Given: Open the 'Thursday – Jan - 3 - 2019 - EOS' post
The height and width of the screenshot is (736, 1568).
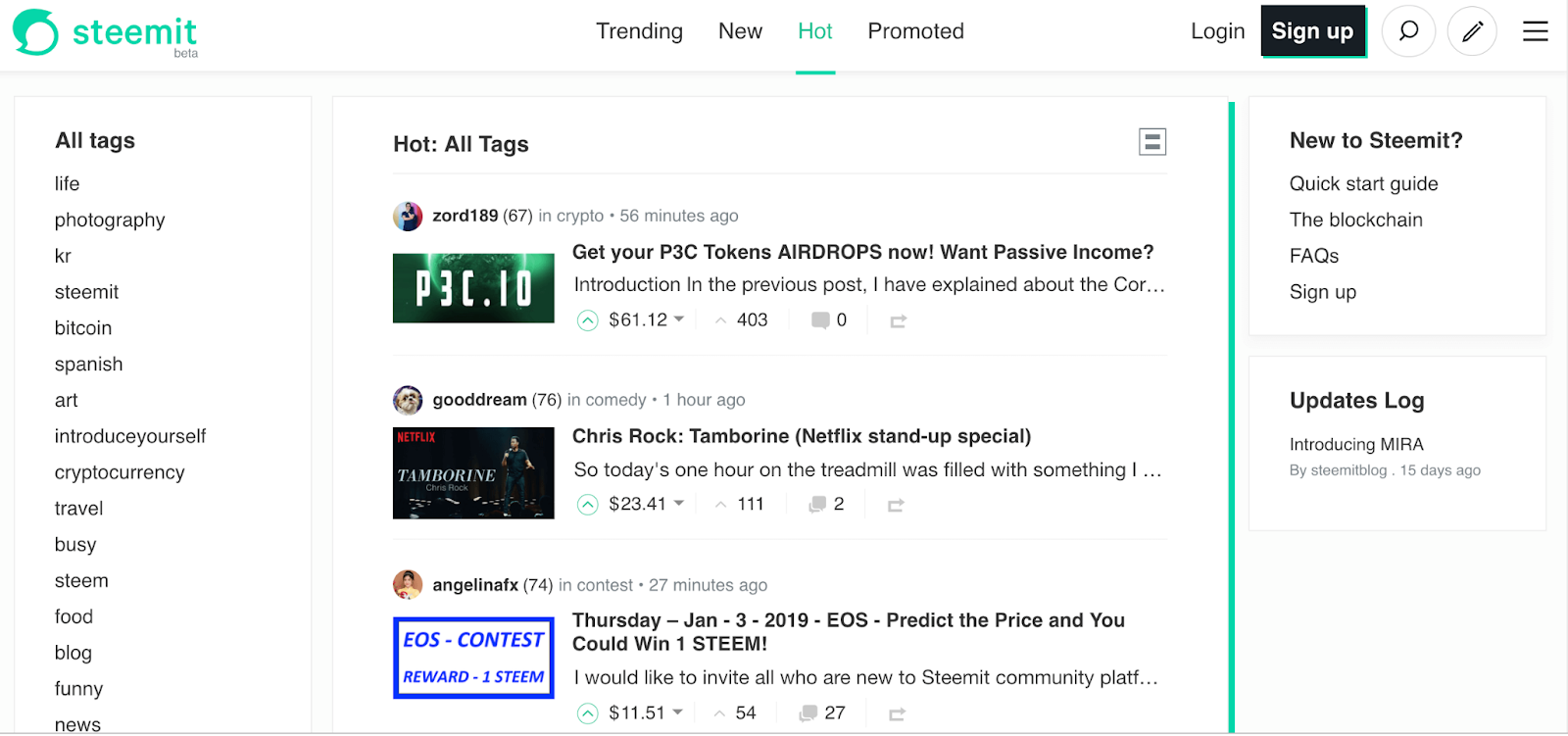Looking at the screenshot, I should (849, 632).
